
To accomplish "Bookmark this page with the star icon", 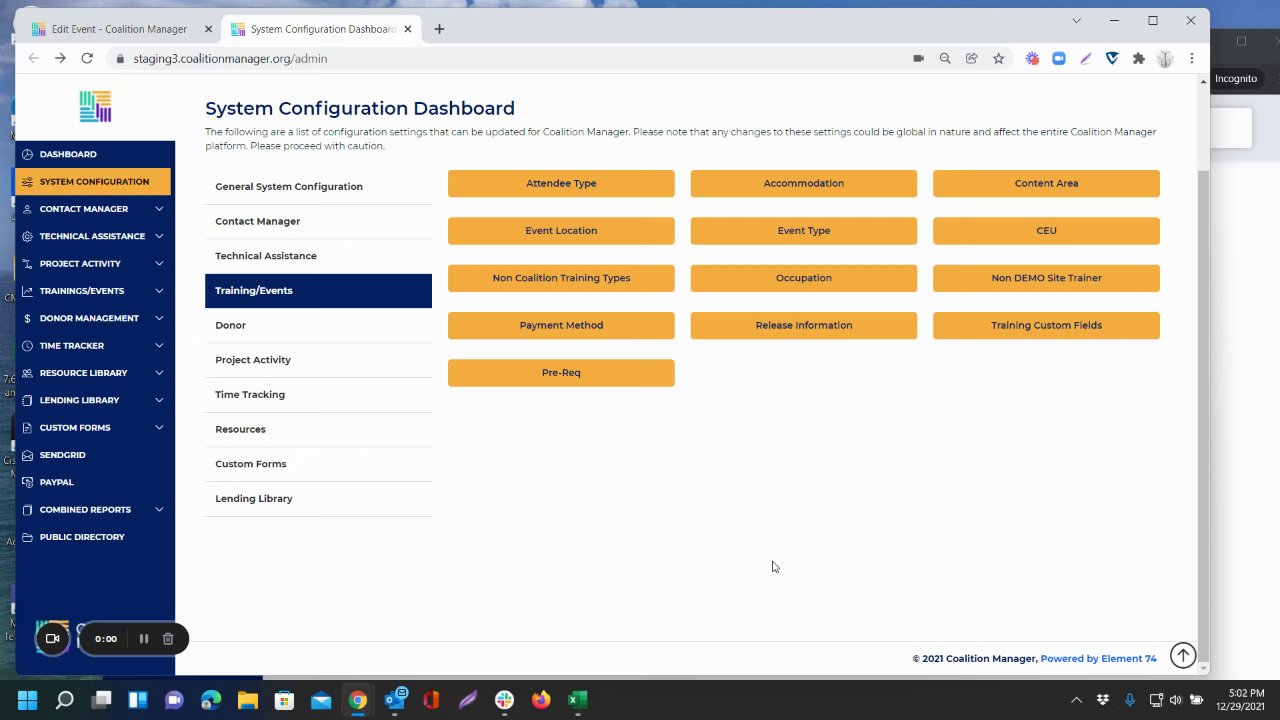I will click(998, 59).
